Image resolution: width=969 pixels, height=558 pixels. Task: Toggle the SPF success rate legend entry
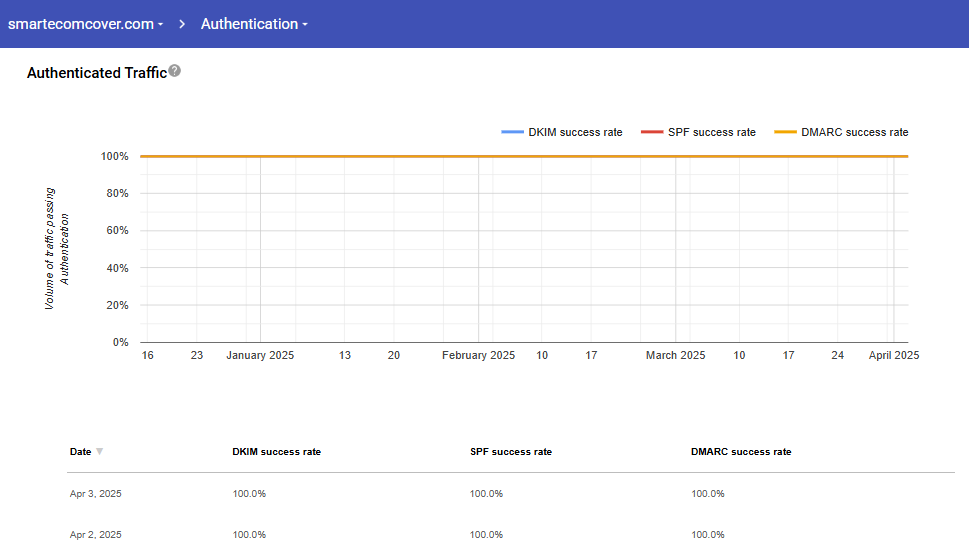coord(698,132)
